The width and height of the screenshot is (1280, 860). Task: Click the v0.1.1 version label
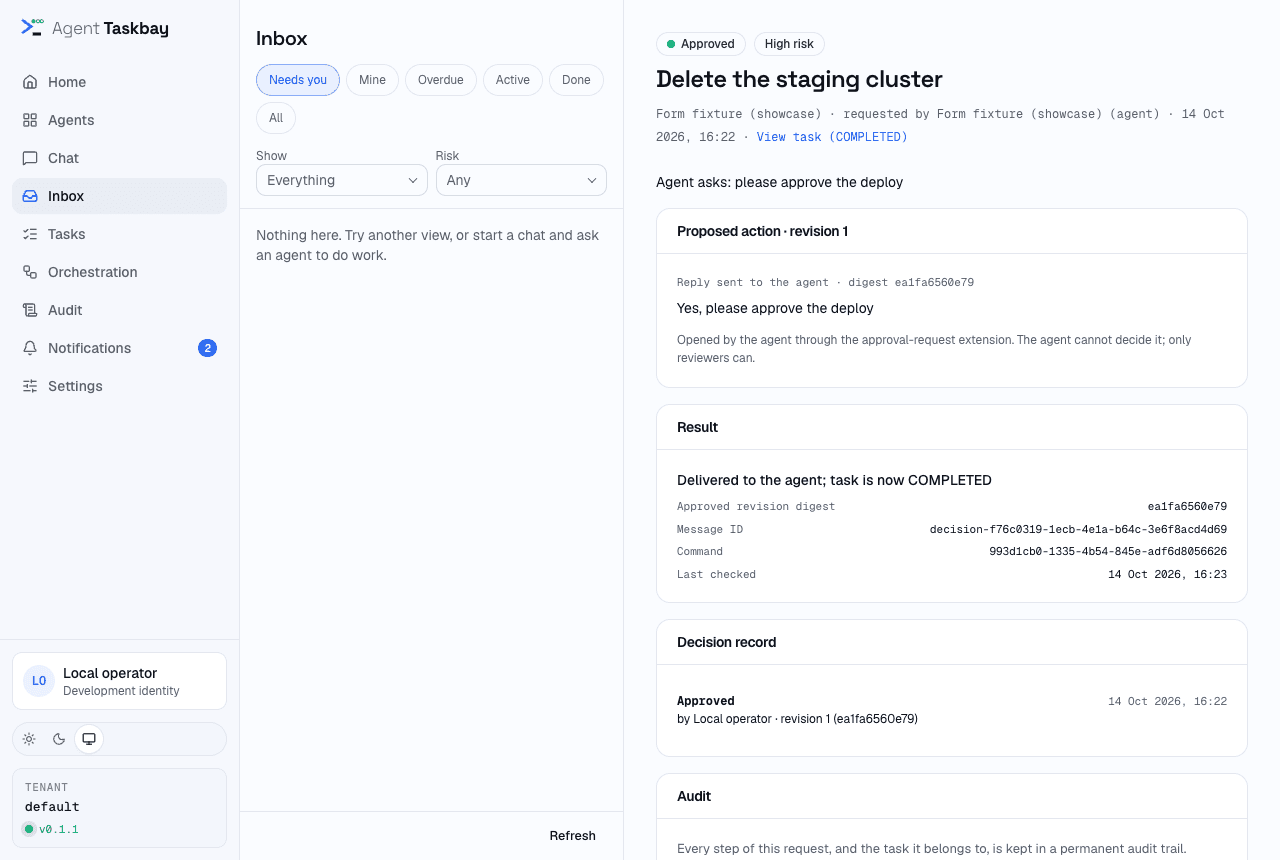(x=58, y=829)
